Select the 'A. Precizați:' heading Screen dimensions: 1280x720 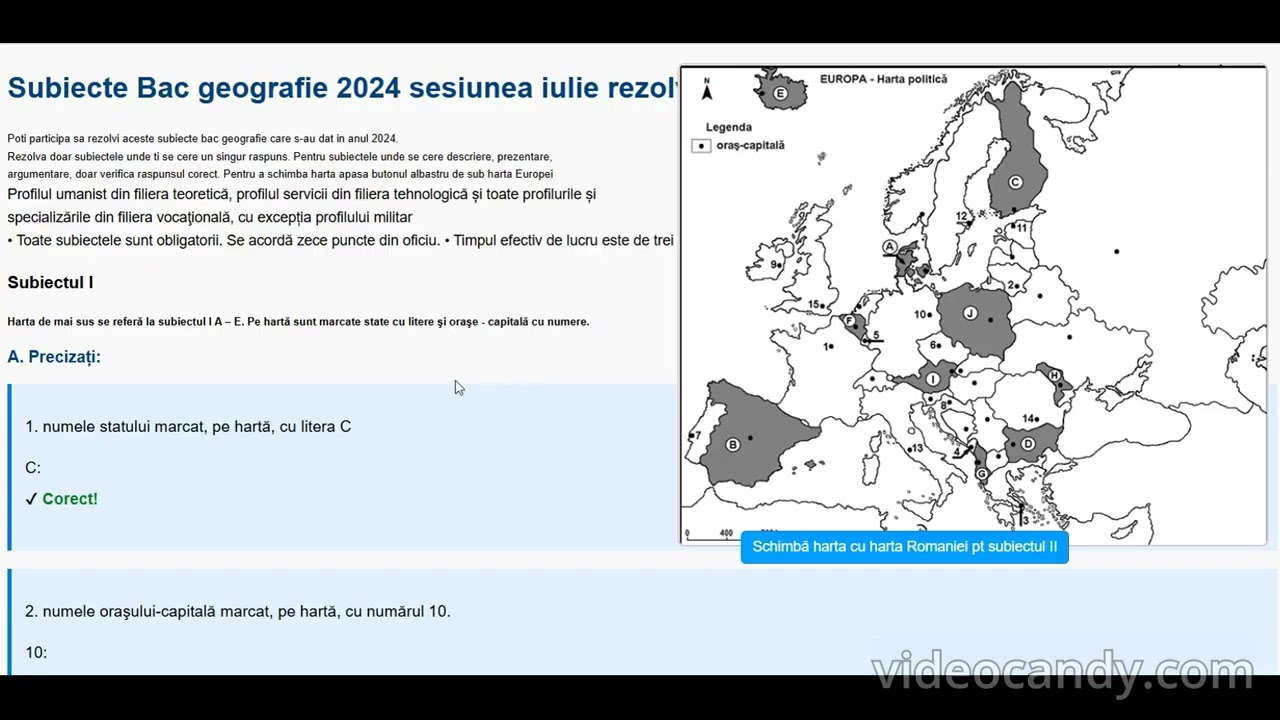coord(54,357)
